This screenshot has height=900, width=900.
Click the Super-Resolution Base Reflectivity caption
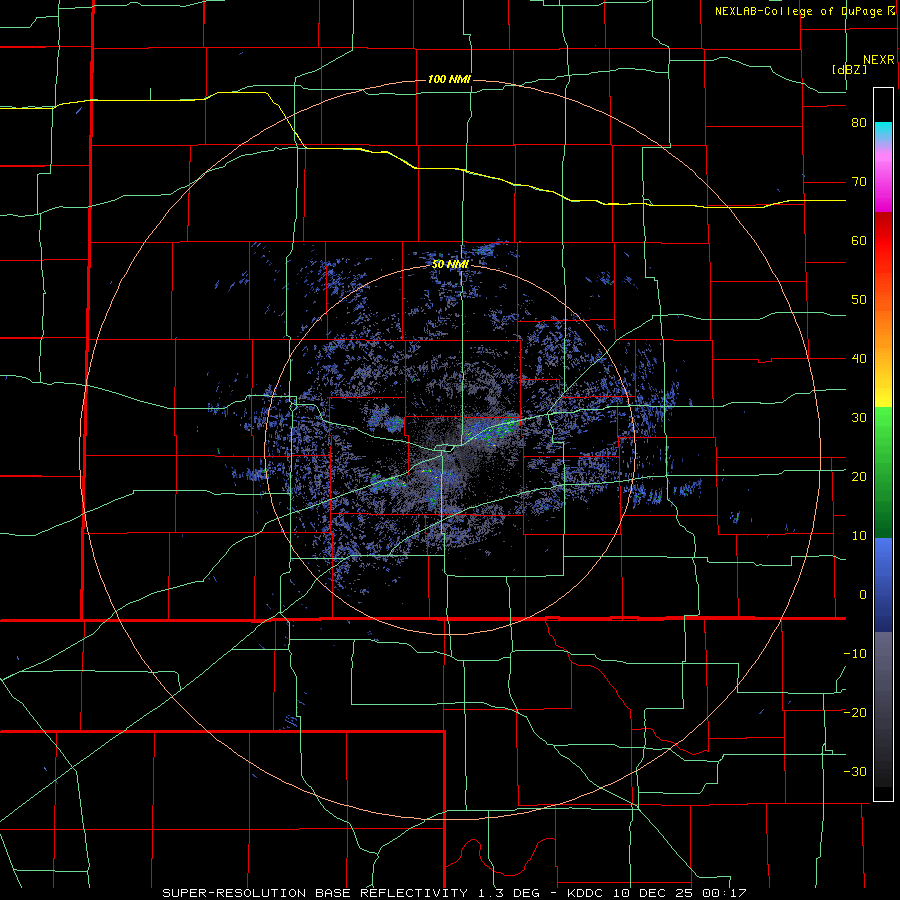[x=454, y=893]
